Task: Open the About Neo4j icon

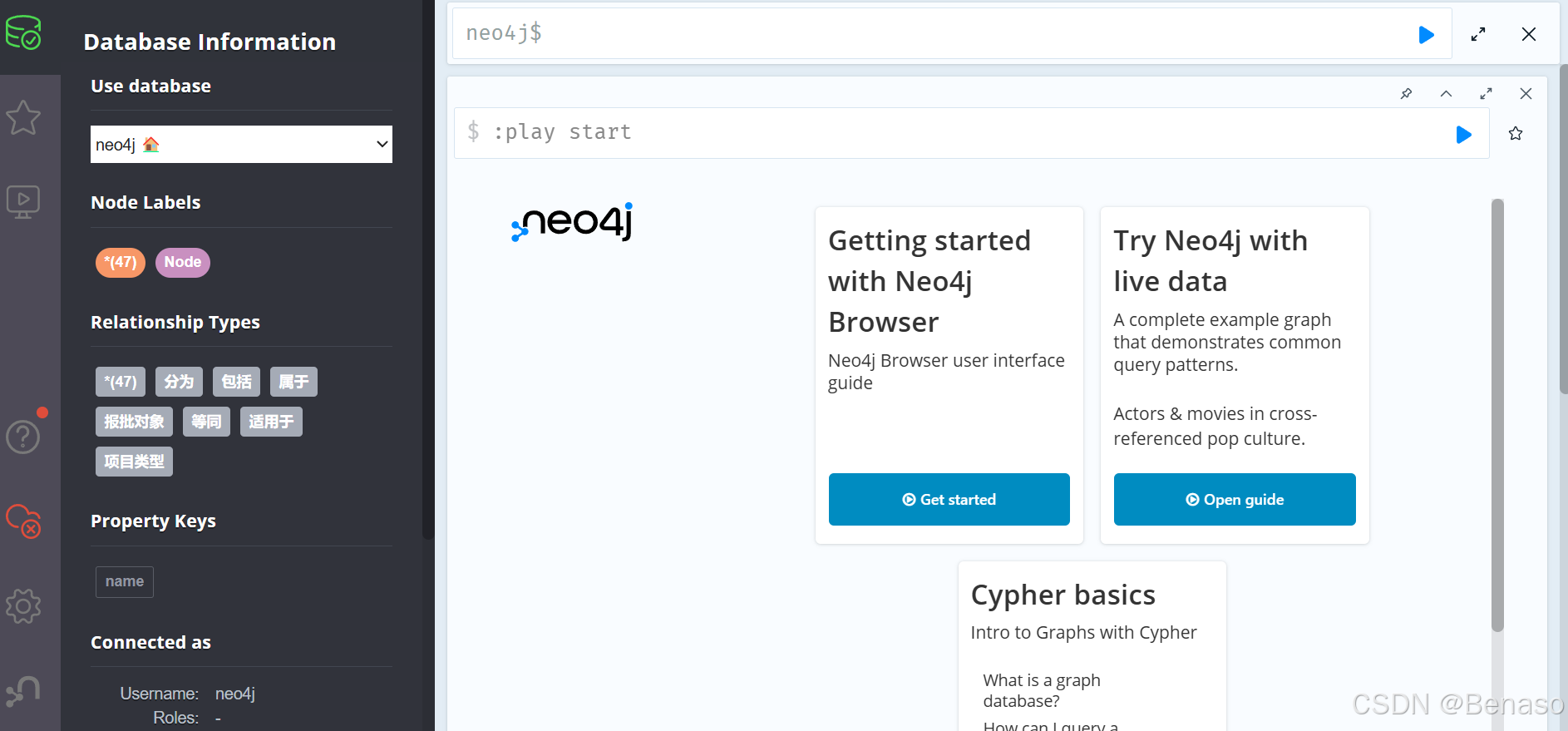Action: point(23,690)
